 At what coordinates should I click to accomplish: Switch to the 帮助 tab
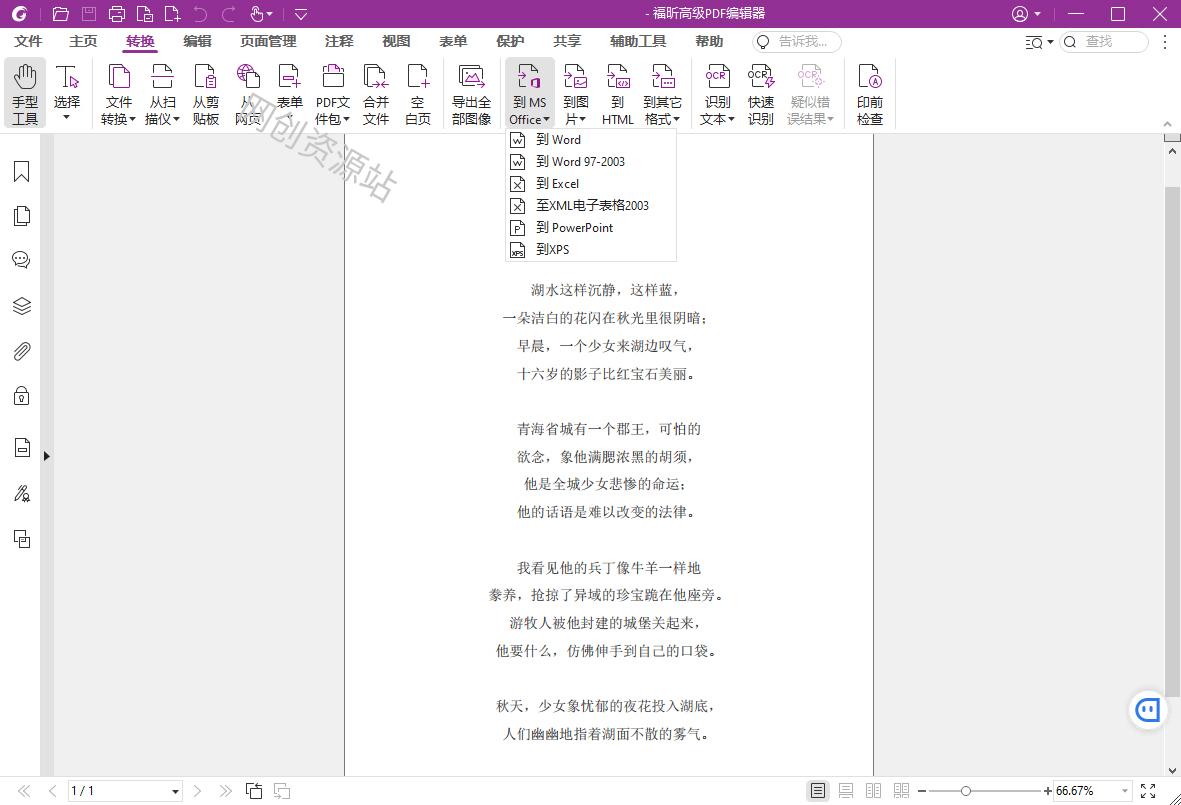(x=709, y=41)
